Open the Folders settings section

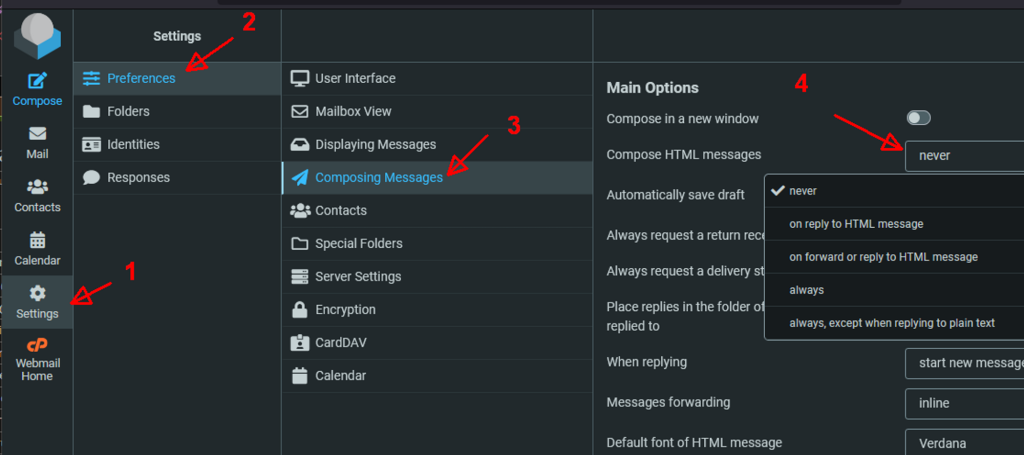pyautogui.click(x=128, y=111)
